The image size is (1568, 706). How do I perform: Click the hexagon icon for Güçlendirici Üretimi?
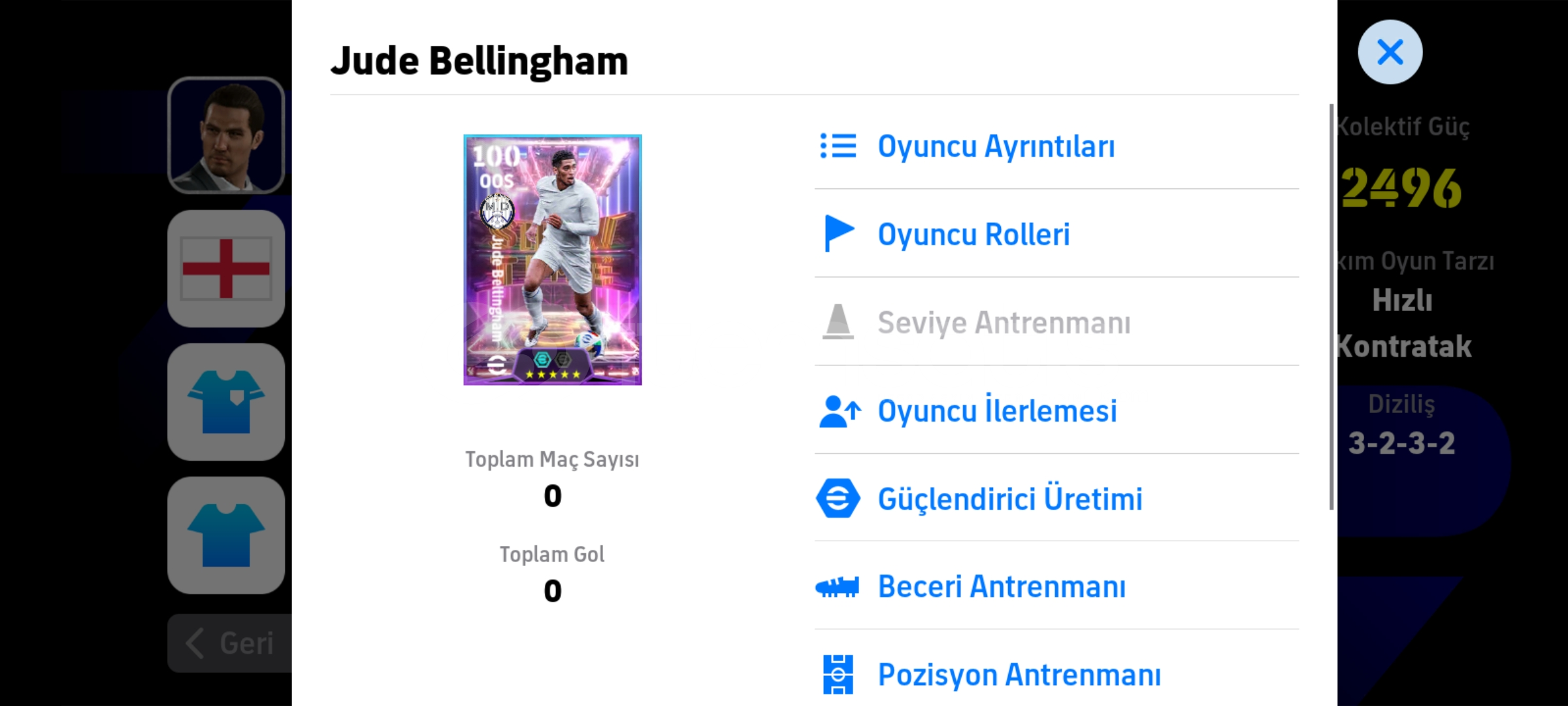838,499
